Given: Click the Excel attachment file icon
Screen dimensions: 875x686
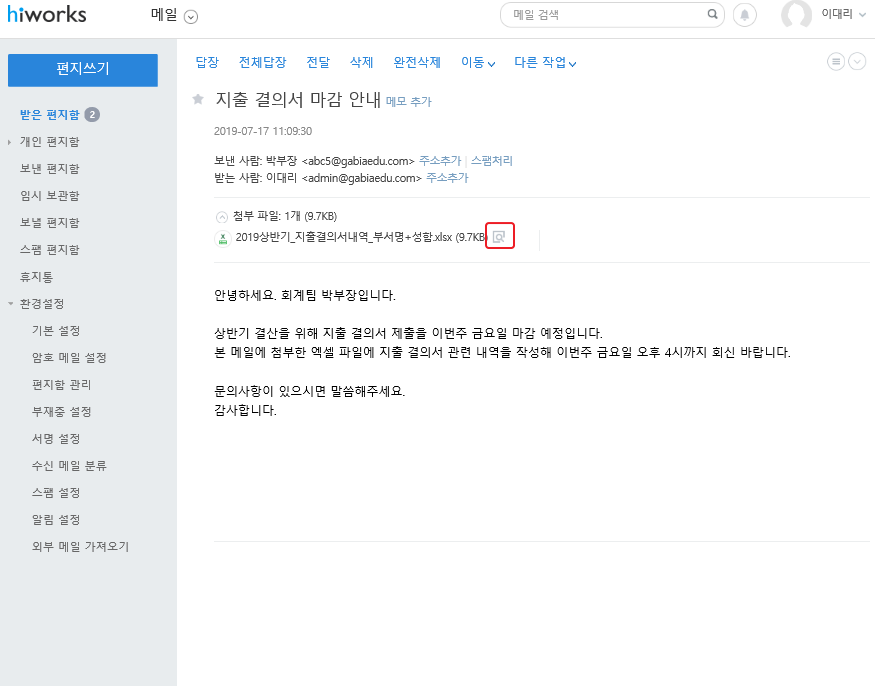Looking at the screenshot, I should (223, 238).
